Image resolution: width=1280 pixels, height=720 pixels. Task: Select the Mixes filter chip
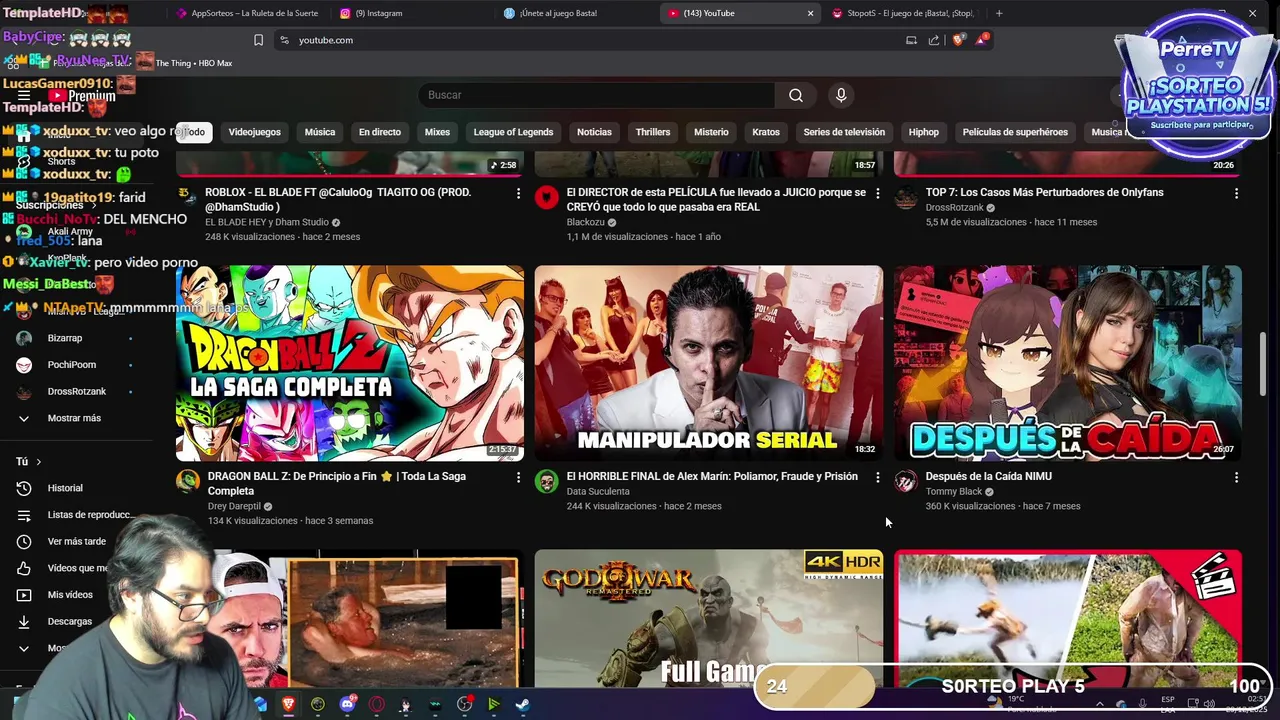click(437, 132)
